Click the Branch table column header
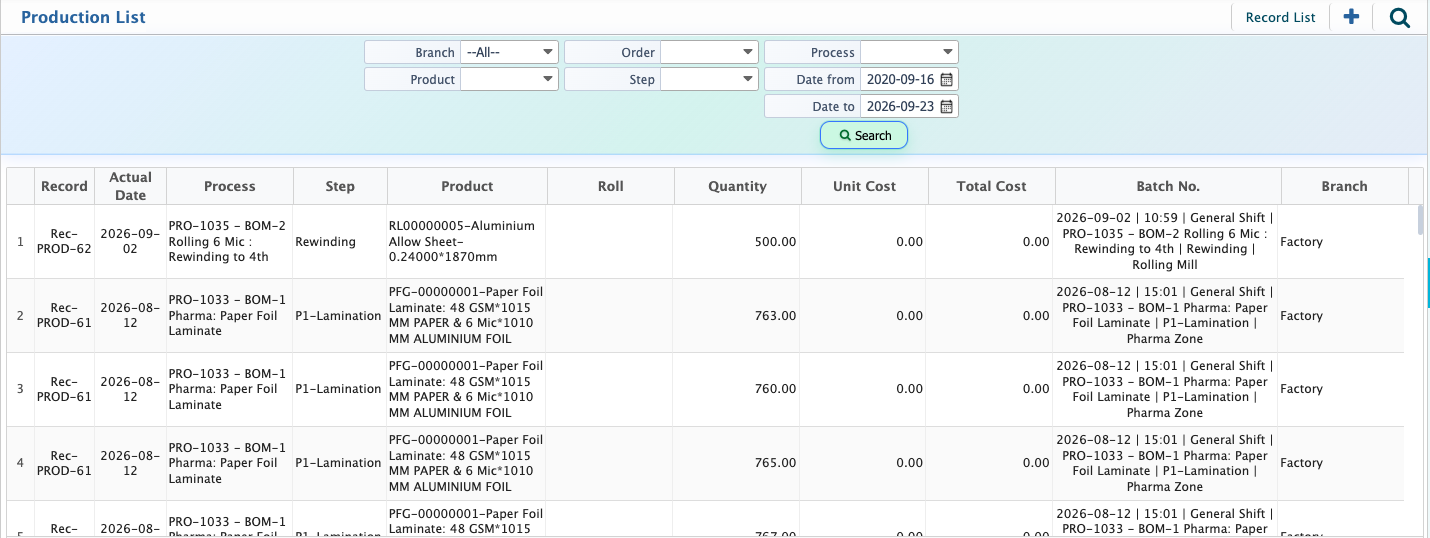 pyautogui.click(x=1344, y=186)
